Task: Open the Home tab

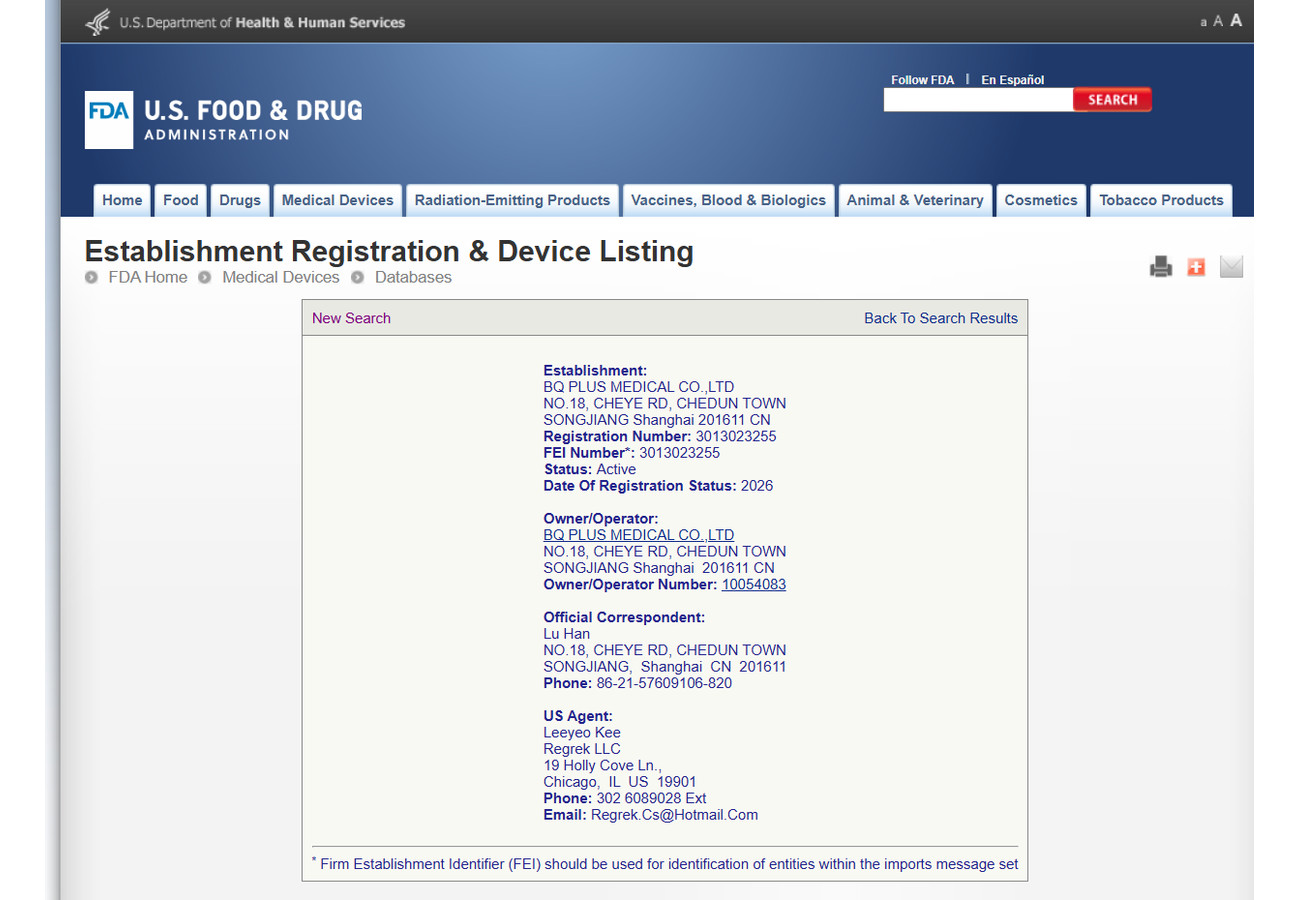Action: click(122, 200)
